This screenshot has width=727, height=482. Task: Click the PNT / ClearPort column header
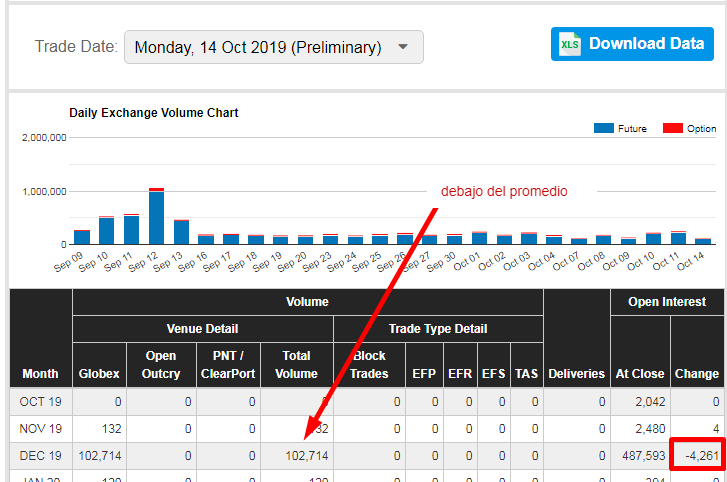click(x=228, y=364)
